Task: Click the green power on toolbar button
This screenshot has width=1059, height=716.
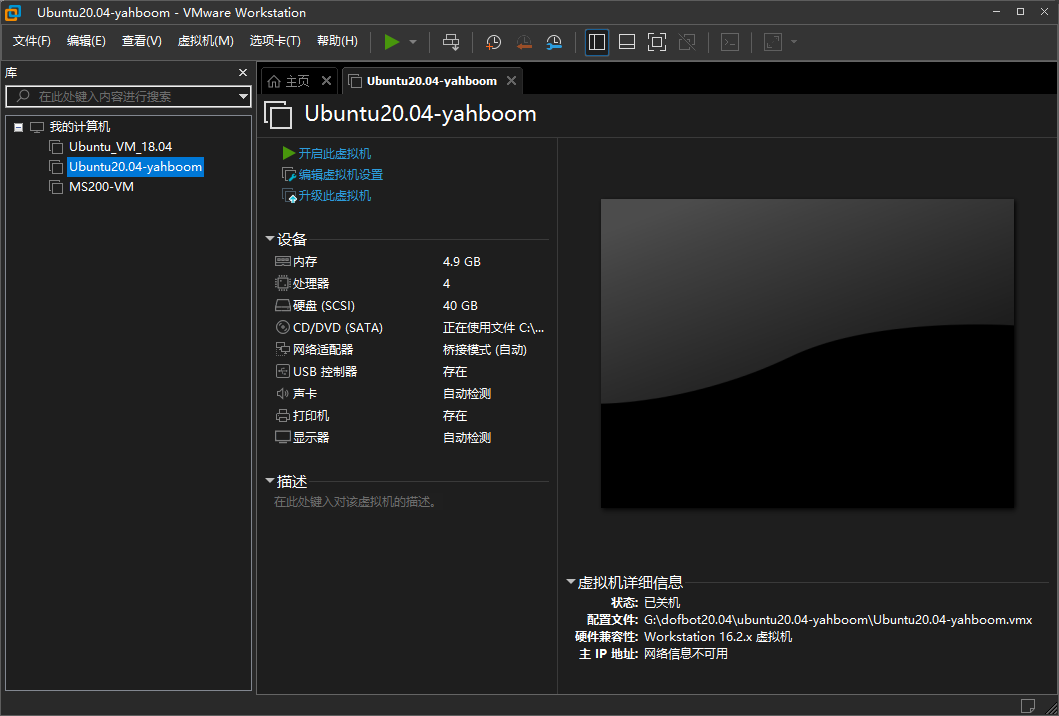Action: coord(391,42)
